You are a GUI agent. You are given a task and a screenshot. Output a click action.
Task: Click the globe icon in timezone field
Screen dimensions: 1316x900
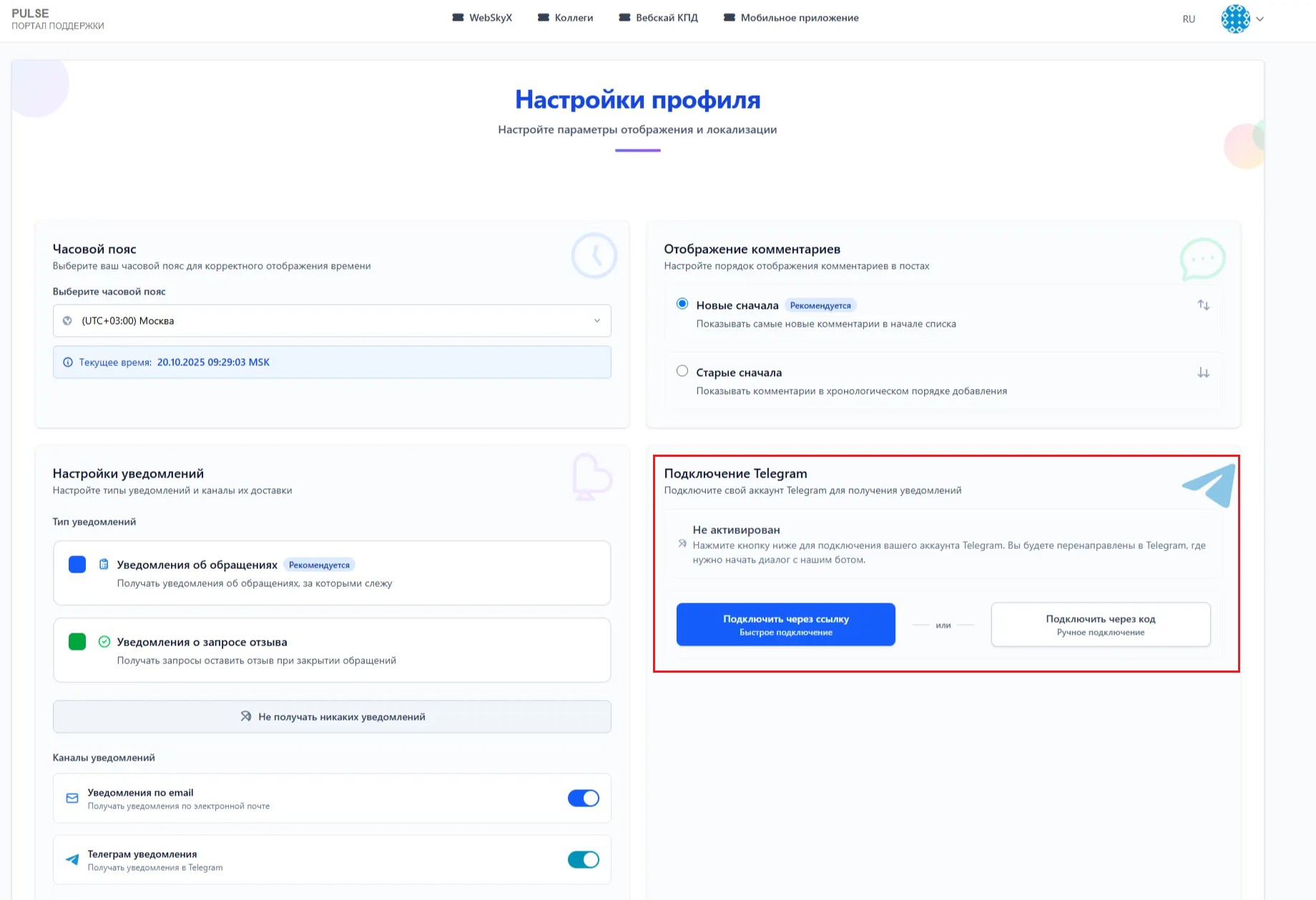point(67,321)
